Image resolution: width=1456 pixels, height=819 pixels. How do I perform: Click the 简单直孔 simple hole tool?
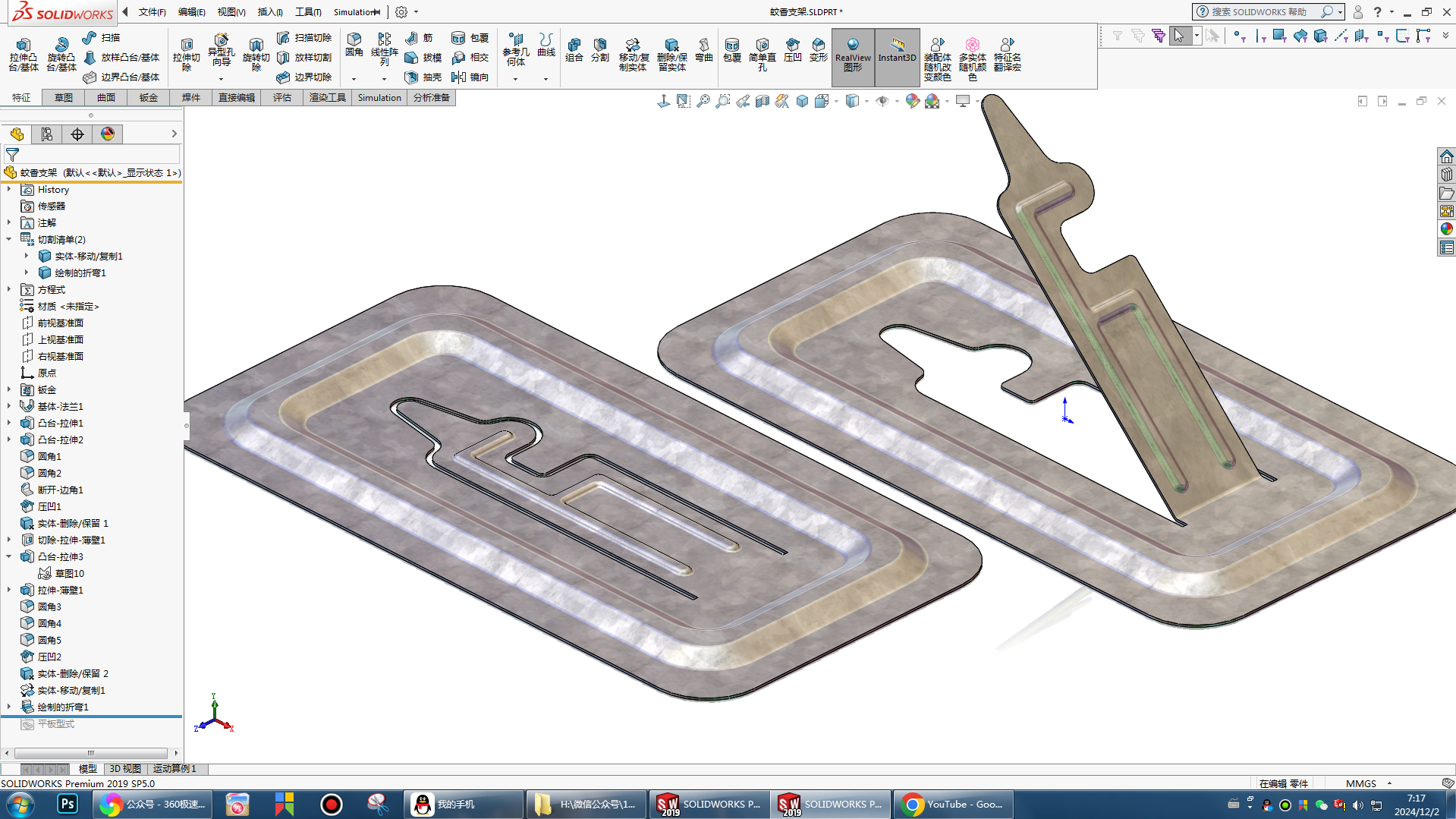point(763,55)
